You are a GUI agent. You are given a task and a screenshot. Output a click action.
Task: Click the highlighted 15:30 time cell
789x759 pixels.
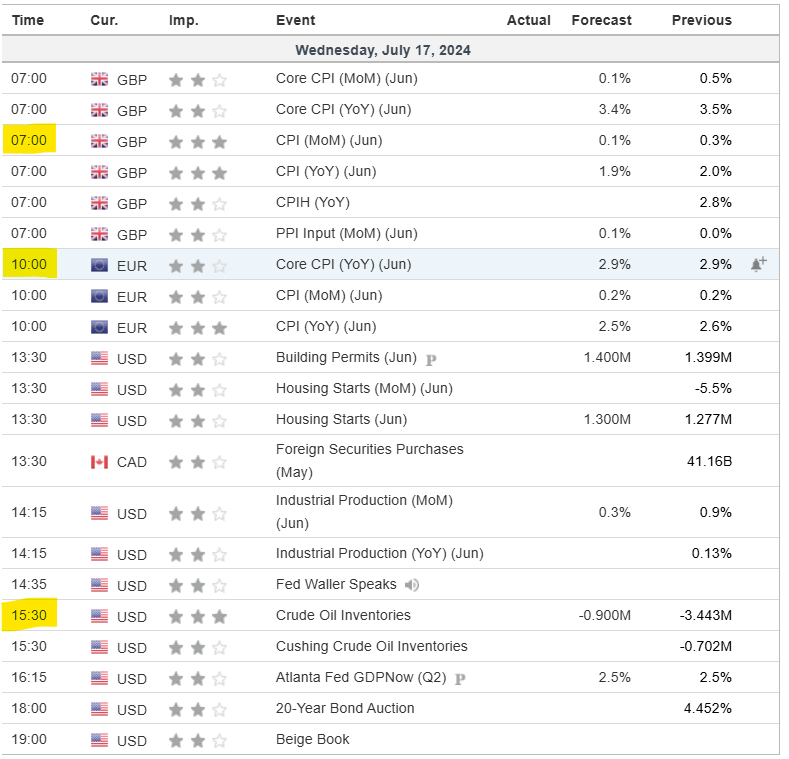coord(29,616)
